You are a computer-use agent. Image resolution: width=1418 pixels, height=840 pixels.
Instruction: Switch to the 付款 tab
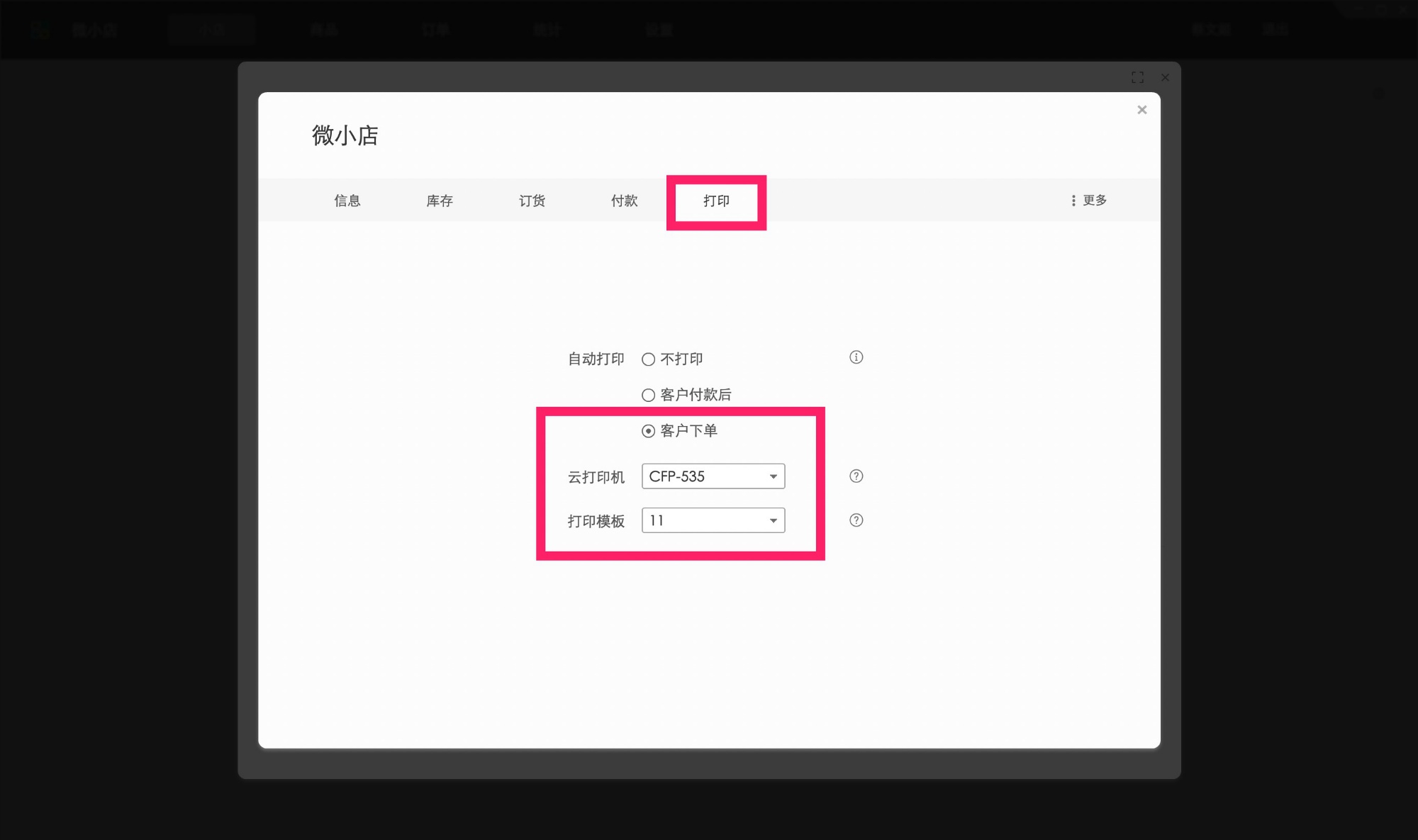tap(623, 201)
